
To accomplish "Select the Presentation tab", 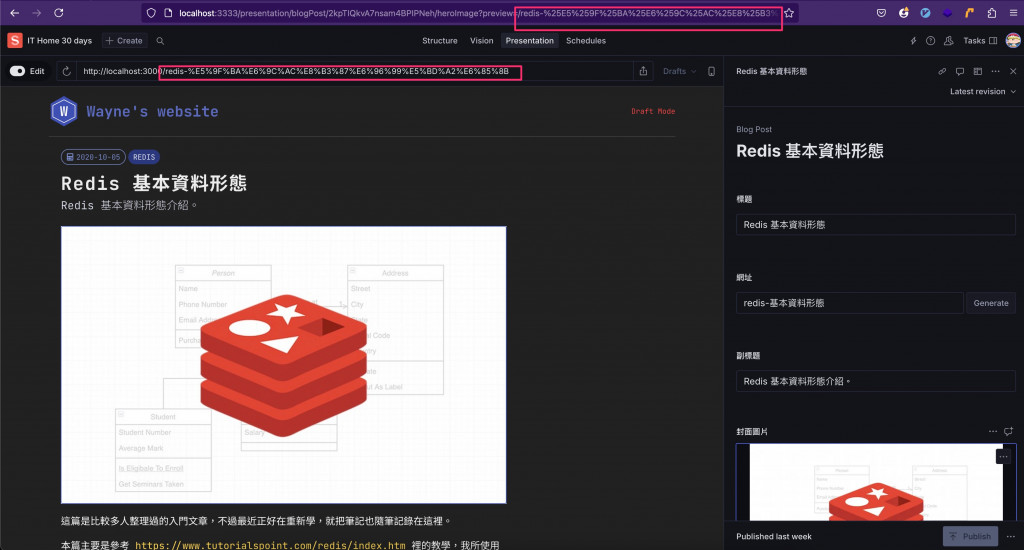I will pyautogui.click(x=530, y=40).
